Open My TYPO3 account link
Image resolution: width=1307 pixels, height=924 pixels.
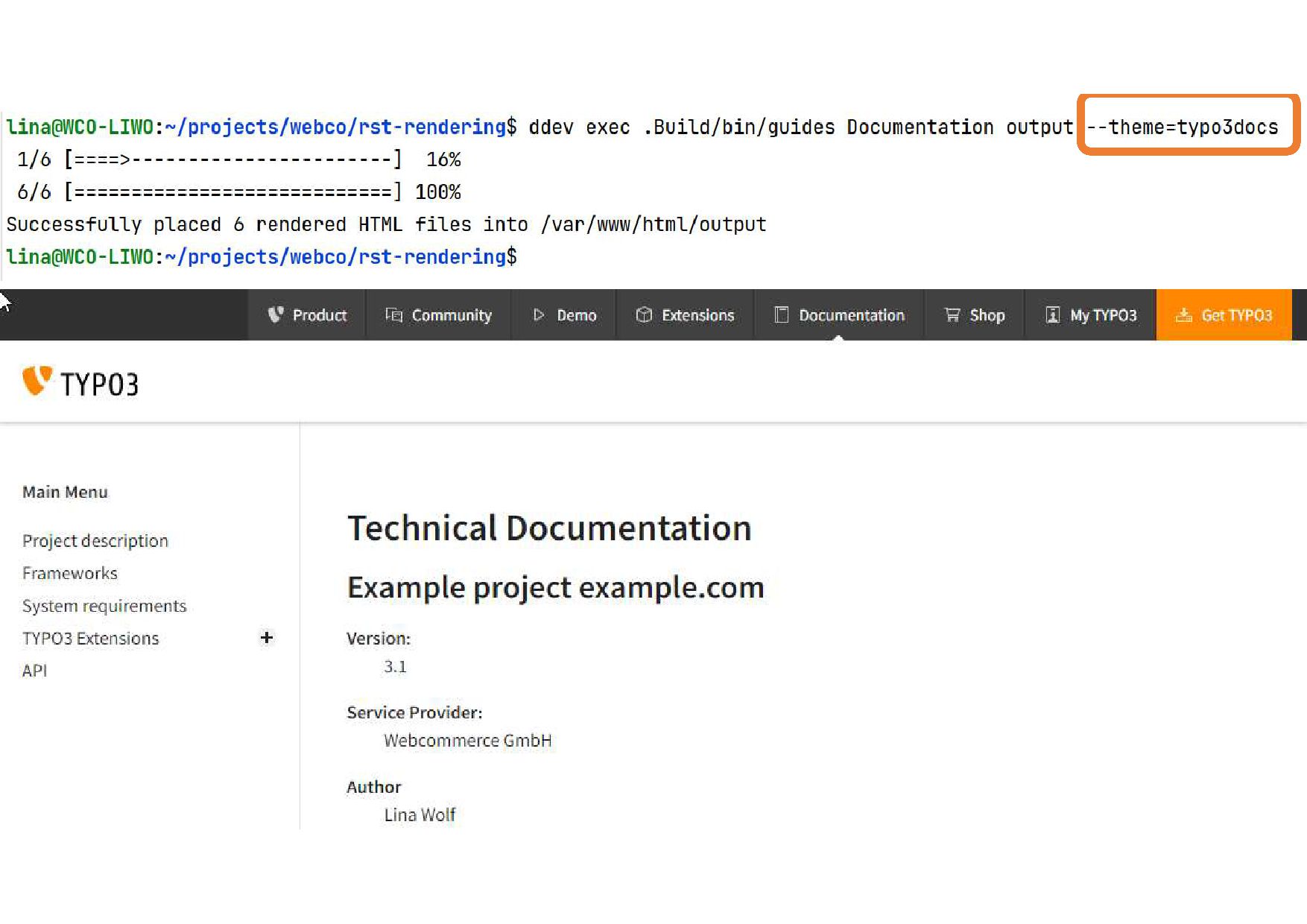[x=1091, y=314]
